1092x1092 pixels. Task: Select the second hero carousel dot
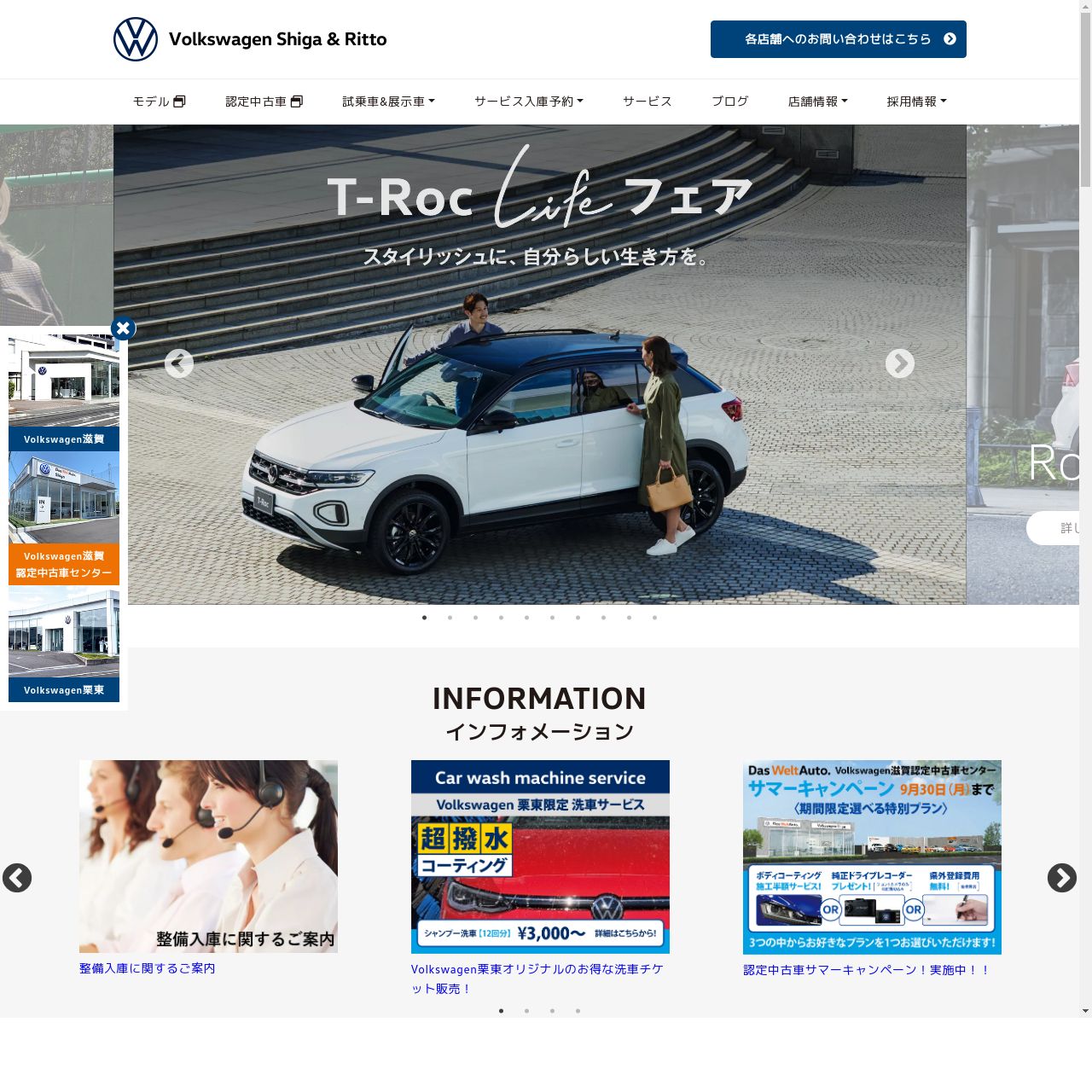(x=450, y=618)
